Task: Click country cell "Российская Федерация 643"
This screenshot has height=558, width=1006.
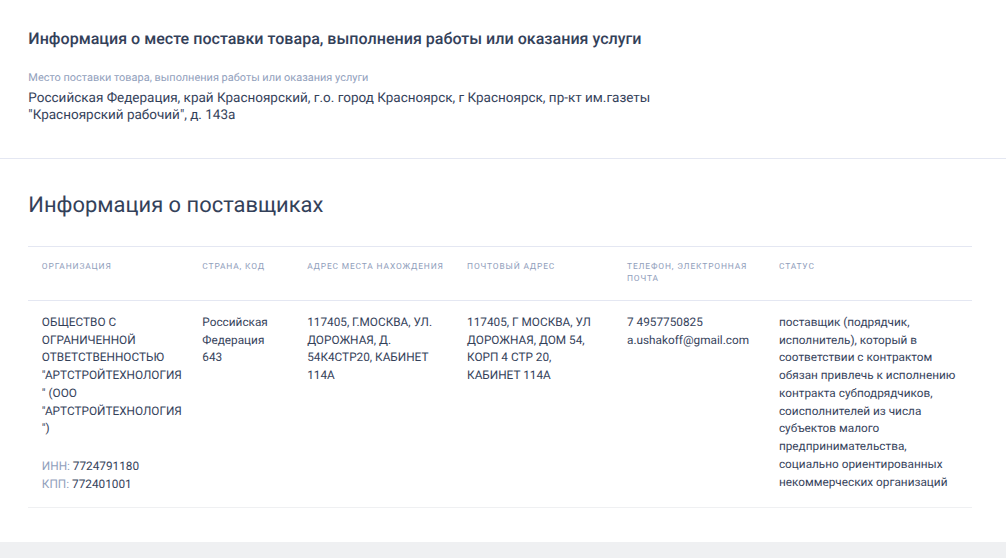Action: (x=235, y=340)
